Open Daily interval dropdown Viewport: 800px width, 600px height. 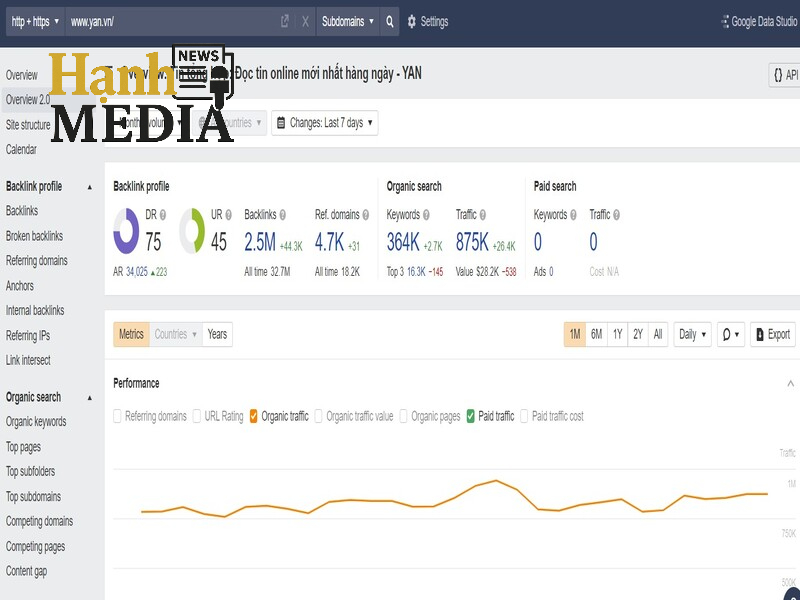[692, 335]
